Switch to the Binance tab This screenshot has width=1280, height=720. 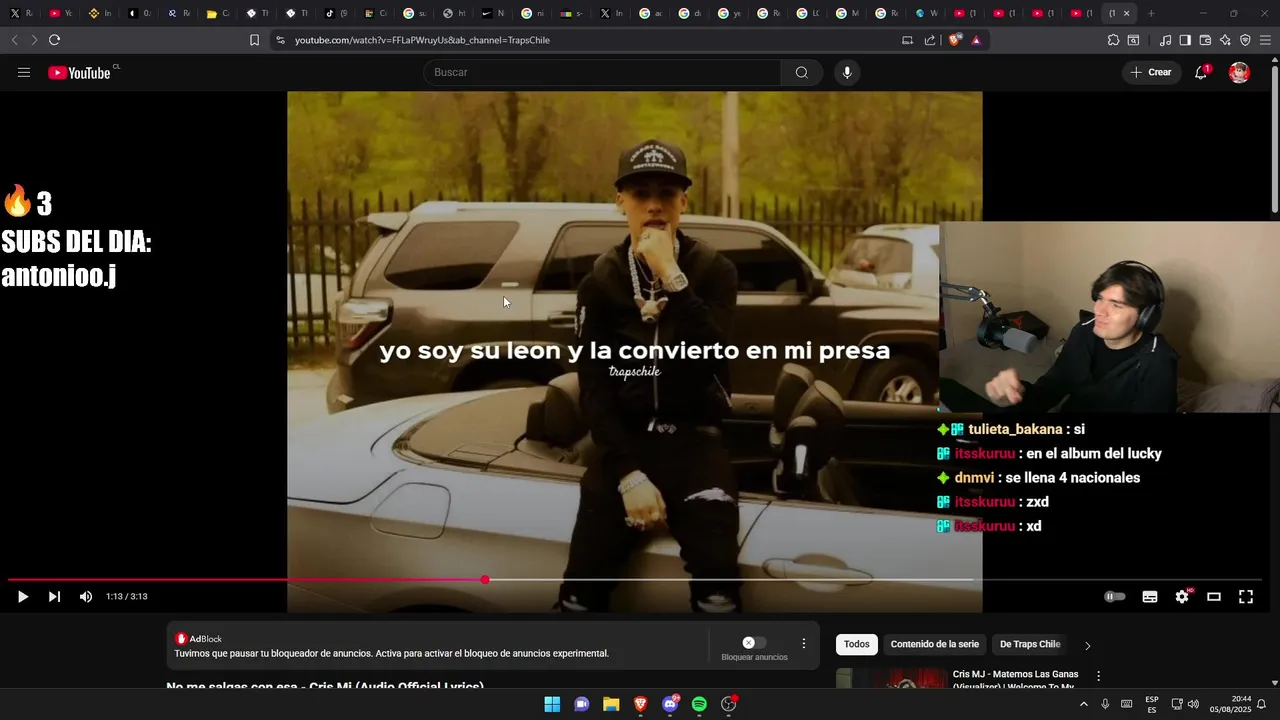(x=100, y=13)
